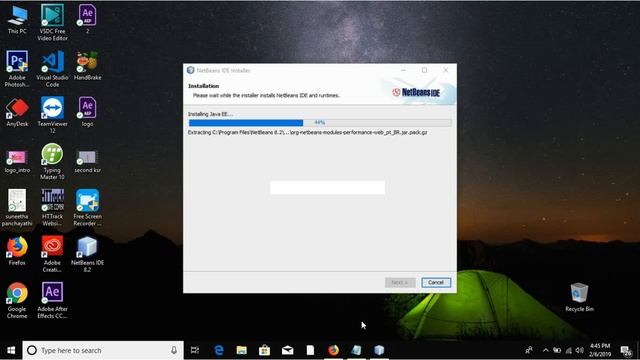Open Mail app from the taskbar
The image size is (640, 360).
point(287,350)
